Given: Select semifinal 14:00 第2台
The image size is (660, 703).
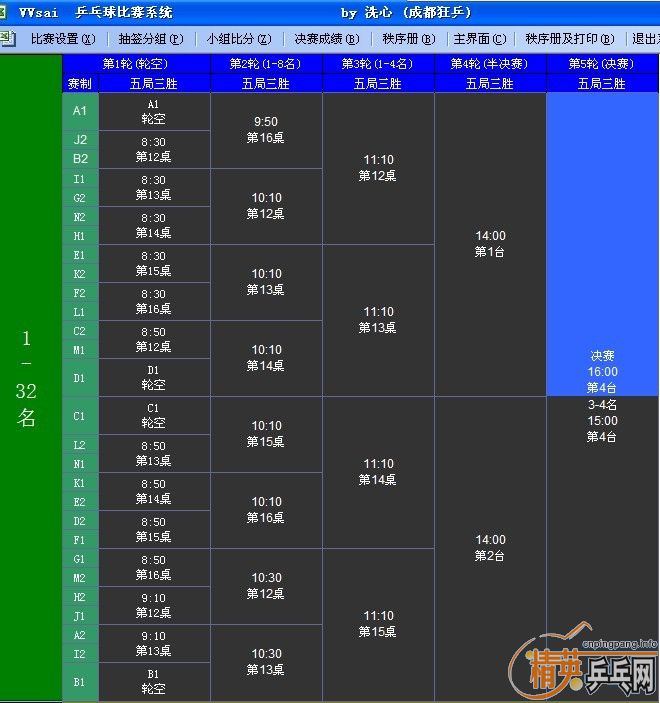Looking at the screenshot, I should pos(490,548).
